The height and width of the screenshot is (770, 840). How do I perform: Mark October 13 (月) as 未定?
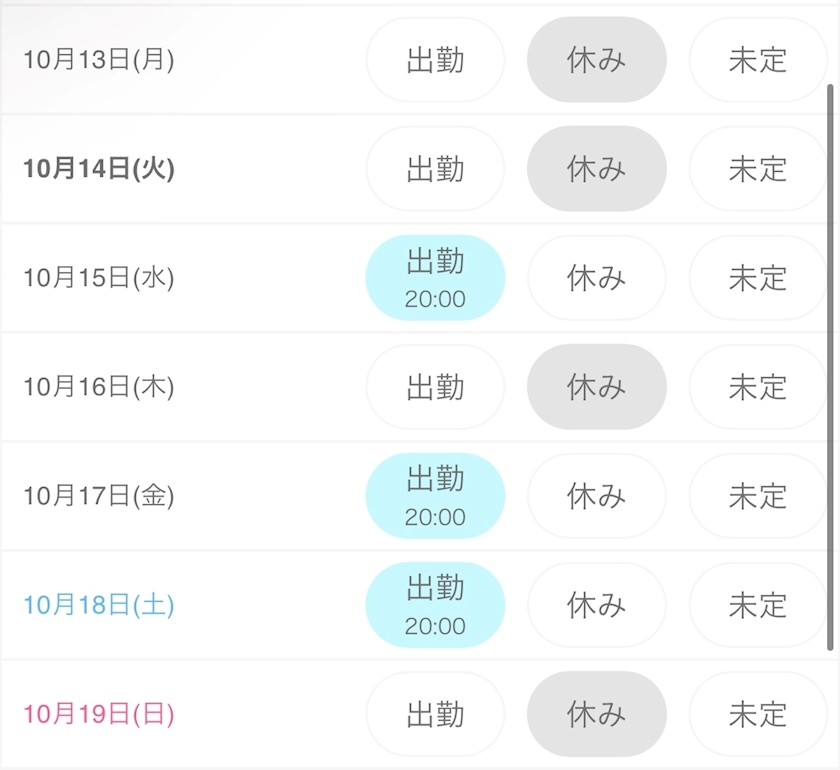click(x=757, y=60)
